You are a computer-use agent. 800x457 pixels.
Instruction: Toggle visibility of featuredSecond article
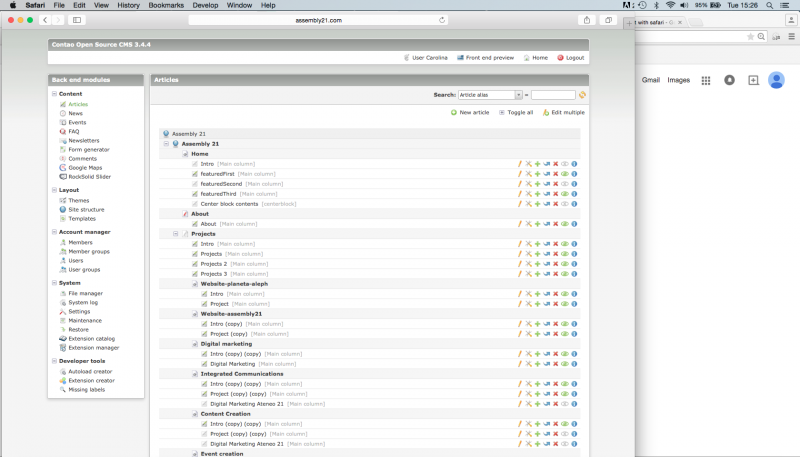pos(565,184)
